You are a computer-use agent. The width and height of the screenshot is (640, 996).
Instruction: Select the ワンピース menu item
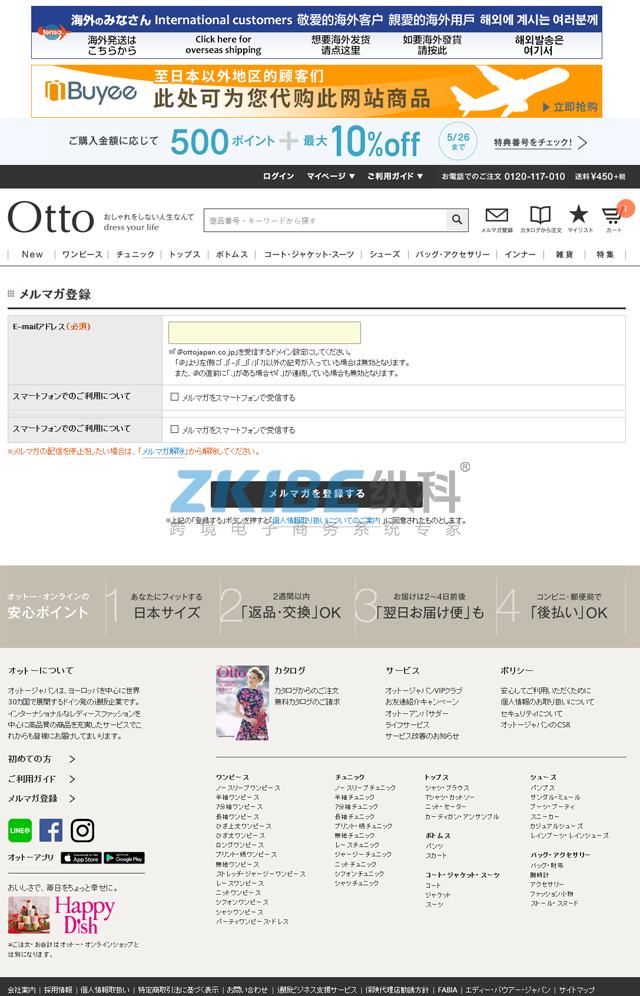pos(82,254)
